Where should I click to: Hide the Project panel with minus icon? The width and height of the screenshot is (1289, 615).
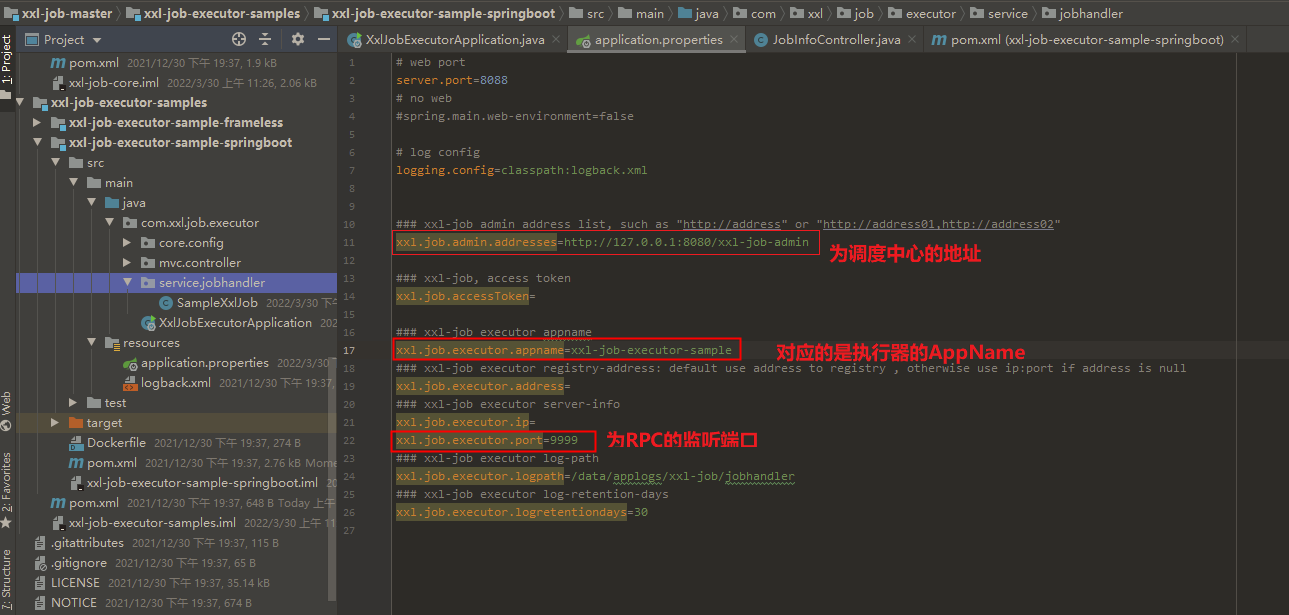click(x=325, y=39)
